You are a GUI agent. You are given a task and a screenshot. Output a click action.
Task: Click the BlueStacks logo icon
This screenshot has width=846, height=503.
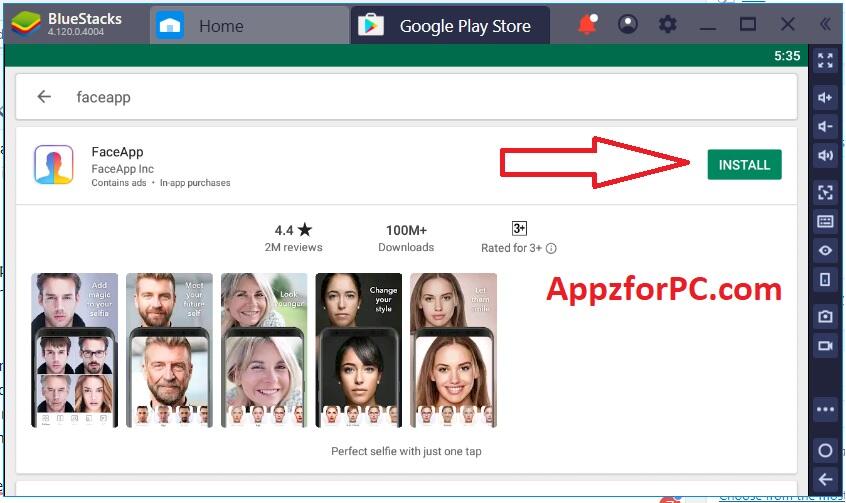[26, 24]
